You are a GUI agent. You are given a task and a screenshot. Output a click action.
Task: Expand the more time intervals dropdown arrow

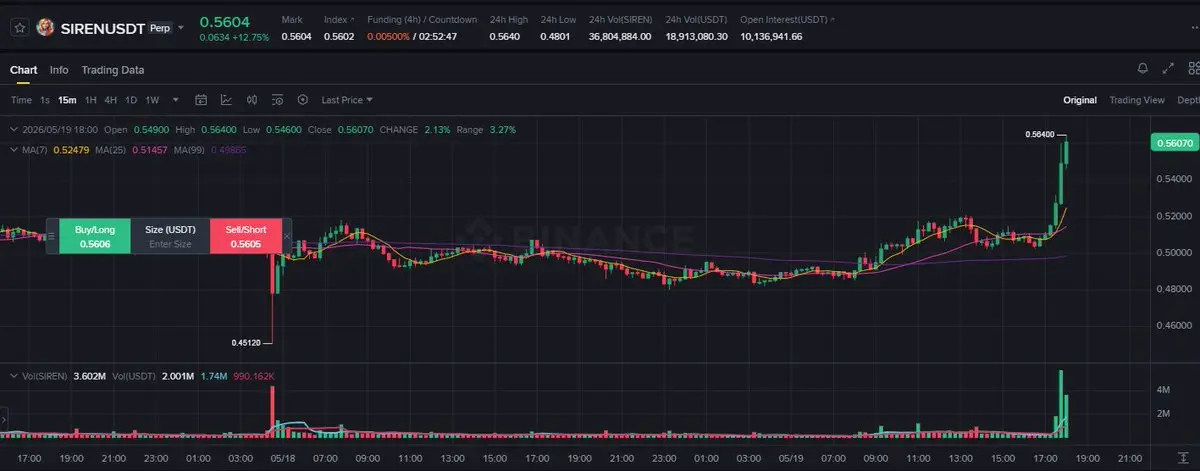pos(176,100)
